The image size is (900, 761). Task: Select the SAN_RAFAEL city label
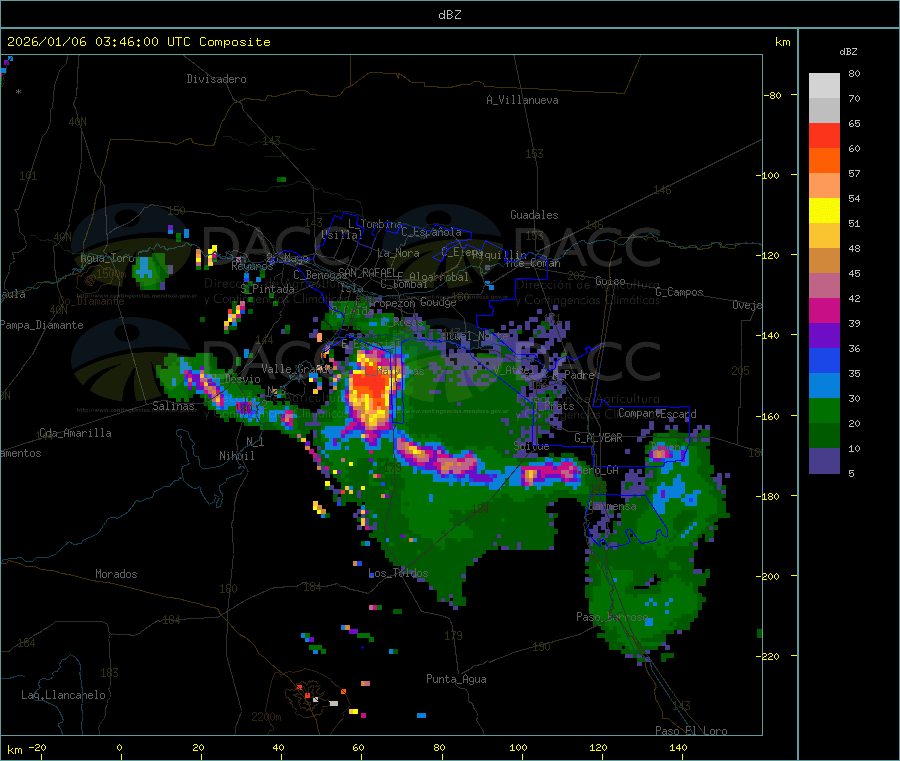coord(367,272)
